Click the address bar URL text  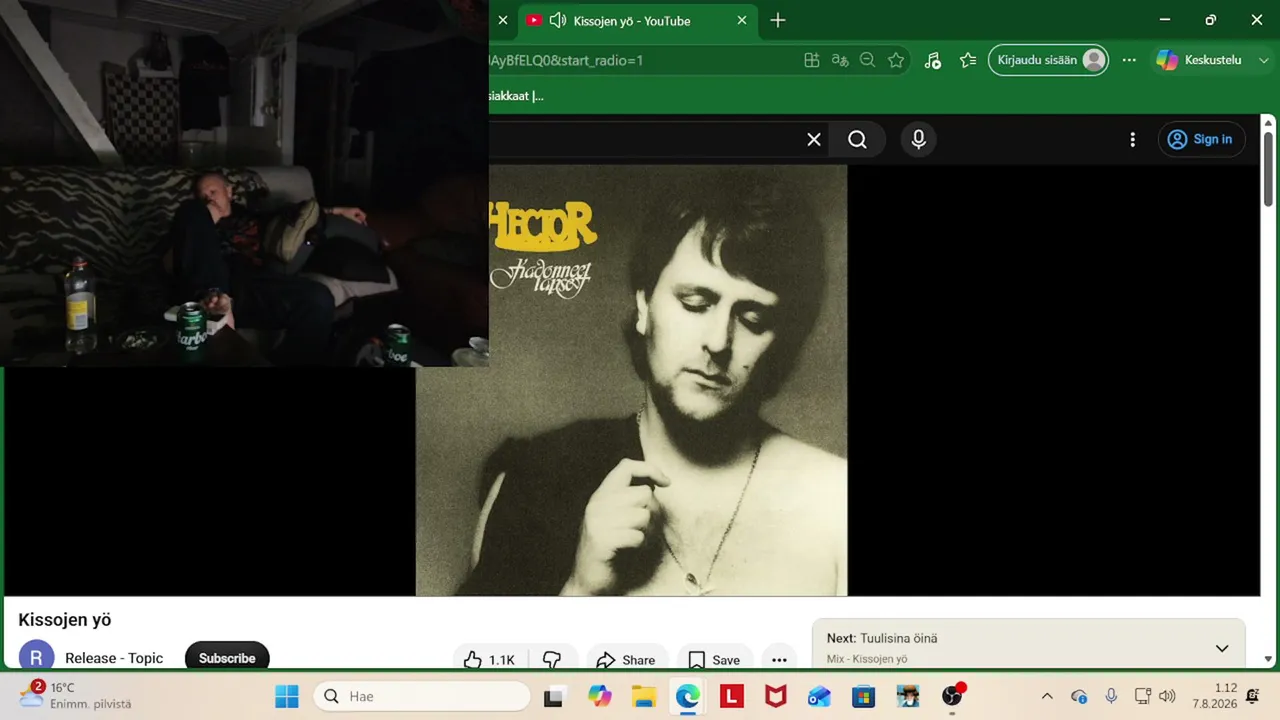tap(566, 60)
